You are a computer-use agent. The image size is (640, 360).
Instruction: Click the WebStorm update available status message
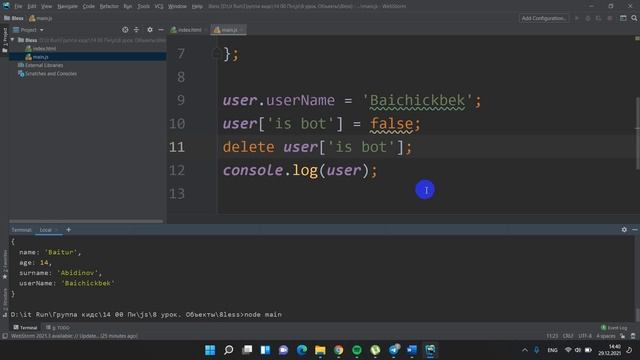coord(74,336)
